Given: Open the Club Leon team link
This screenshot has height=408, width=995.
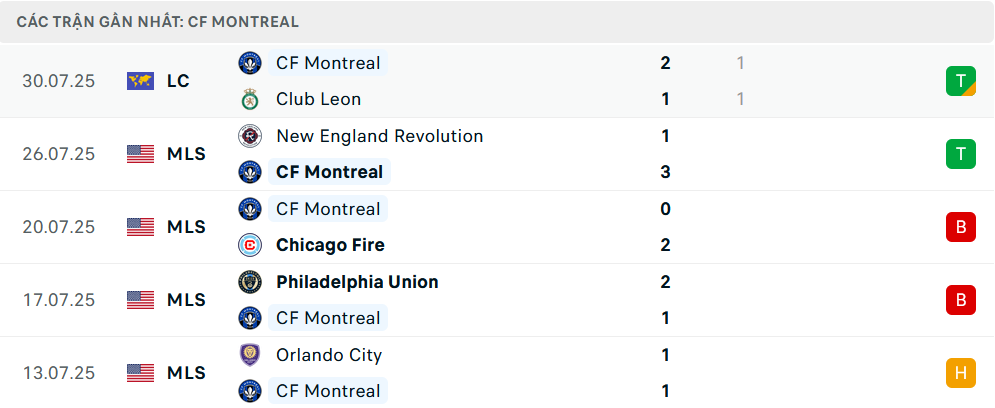Looking at the screenshot, I should (319, 100).
